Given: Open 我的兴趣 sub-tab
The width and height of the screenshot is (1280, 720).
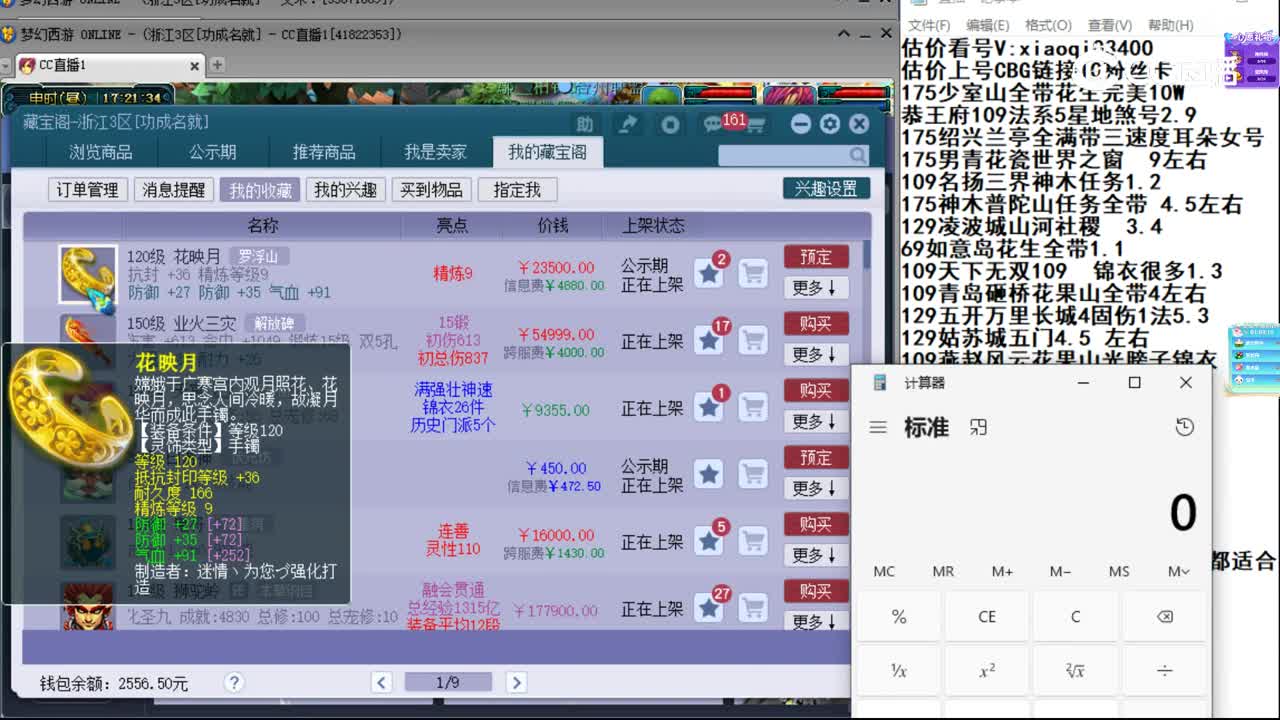Looking at the screenshot, I should (x=345, y=190).
